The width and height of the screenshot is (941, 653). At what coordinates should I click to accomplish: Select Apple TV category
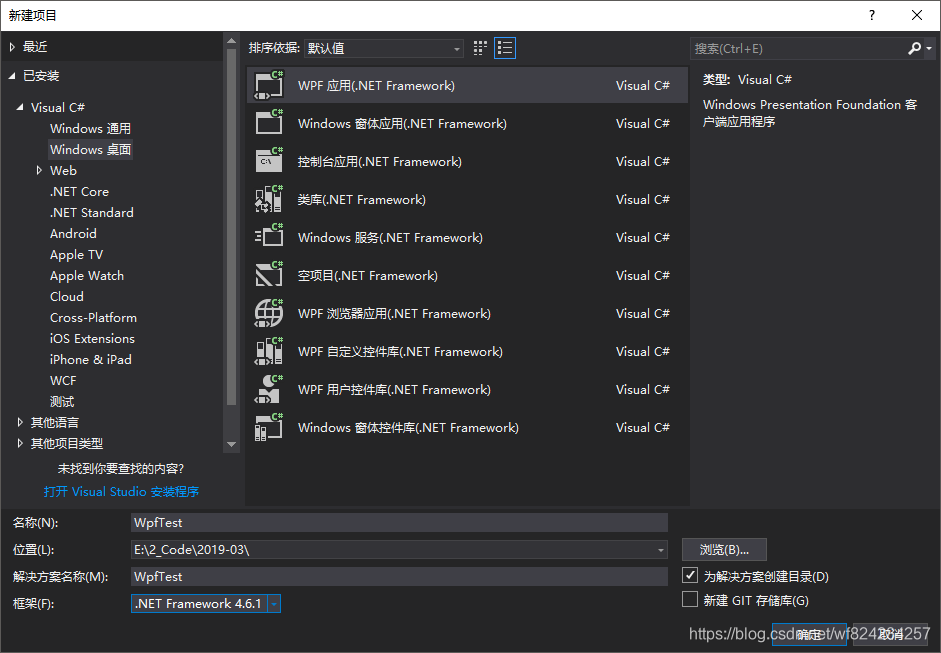(76, 254)
